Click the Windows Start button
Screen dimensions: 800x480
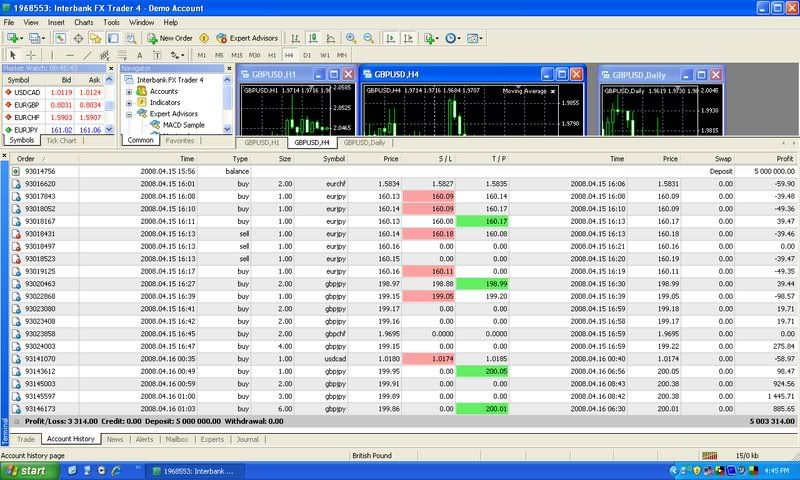(26, 470)
